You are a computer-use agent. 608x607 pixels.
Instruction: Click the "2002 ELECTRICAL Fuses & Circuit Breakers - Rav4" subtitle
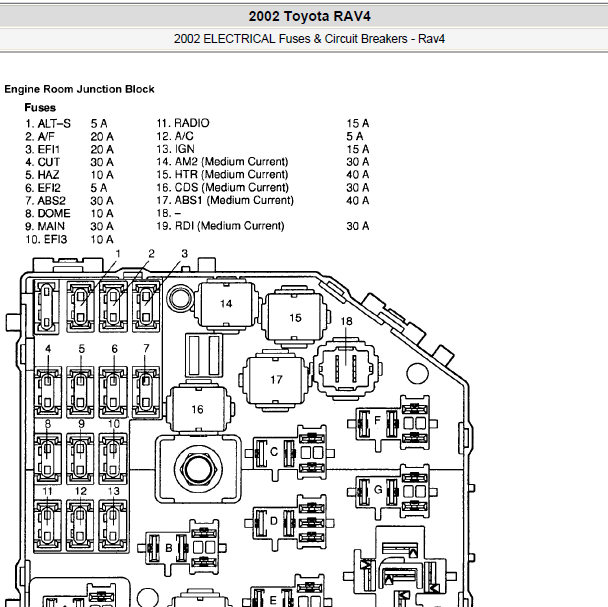tap(309, 39)
